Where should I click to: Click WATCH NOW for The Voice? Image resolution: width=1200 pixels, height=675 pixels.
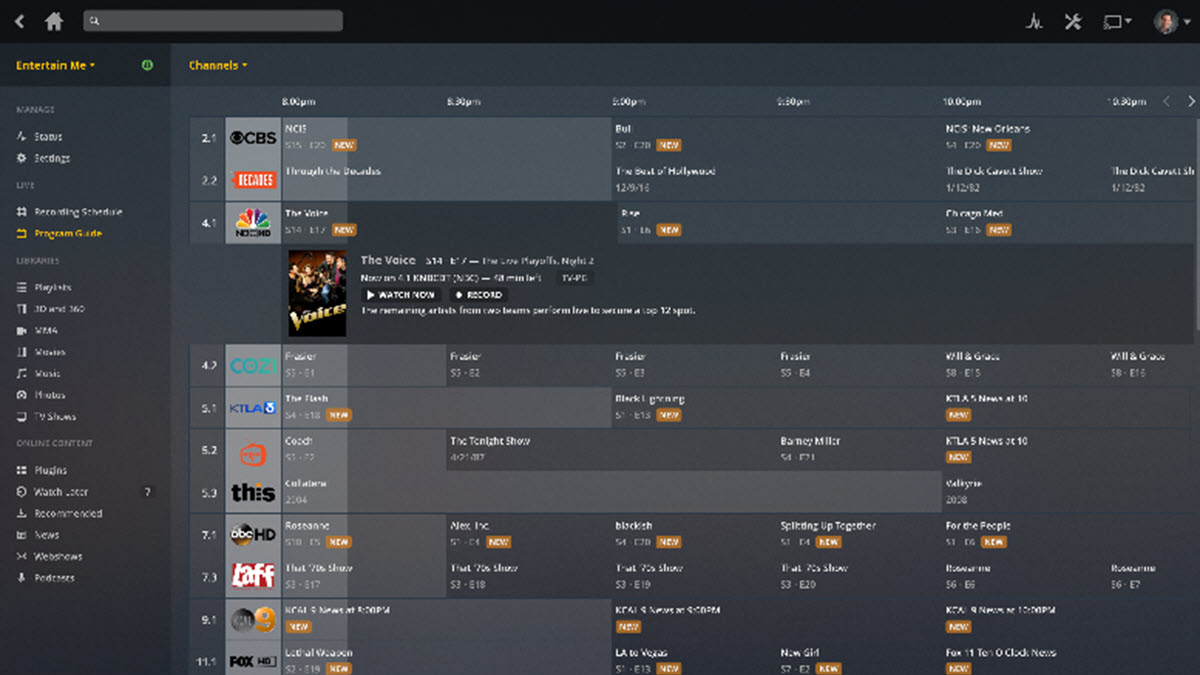(400, 294)
